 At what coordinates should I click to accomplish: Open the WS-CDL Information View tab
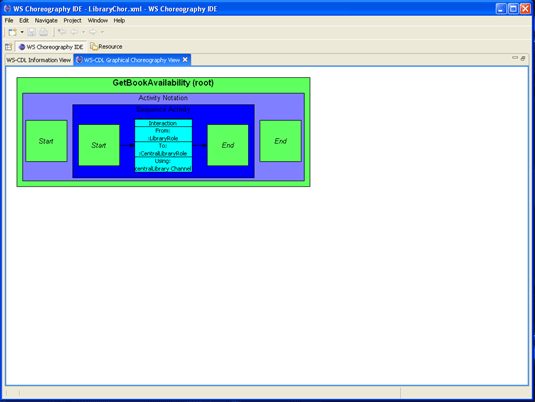point(39,60)
